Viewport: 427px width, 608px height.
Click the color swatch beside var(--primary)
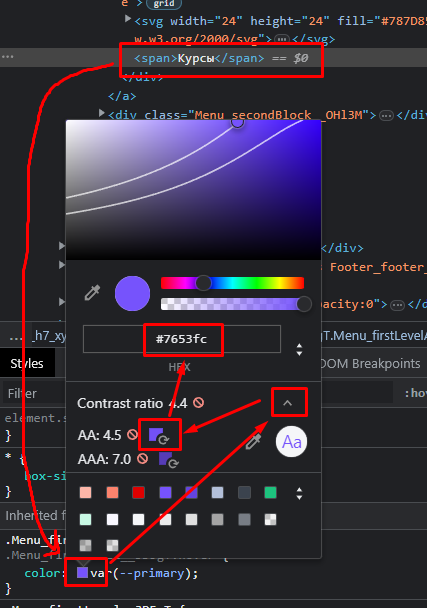click(x=82, y=573)
